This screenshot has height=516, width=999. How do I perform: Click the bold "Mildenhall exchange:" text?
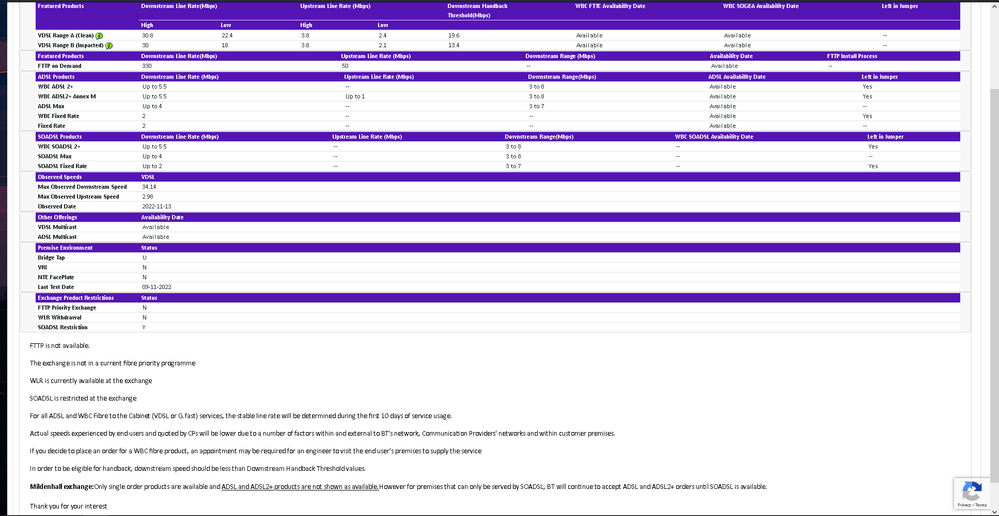pyautogui.click(x=62, y=487)
